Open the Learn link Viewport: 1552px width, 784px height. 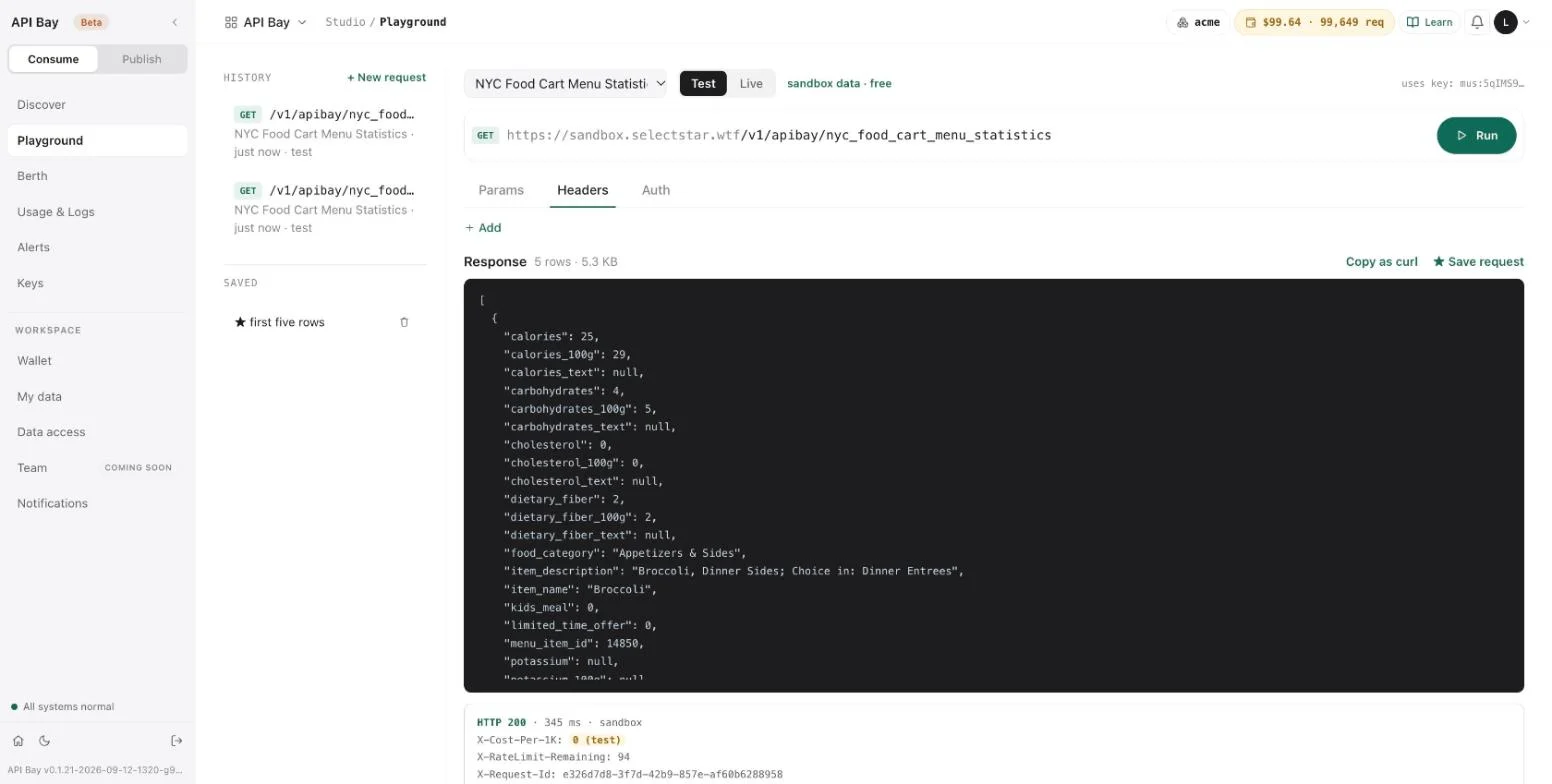point(1430,22)
